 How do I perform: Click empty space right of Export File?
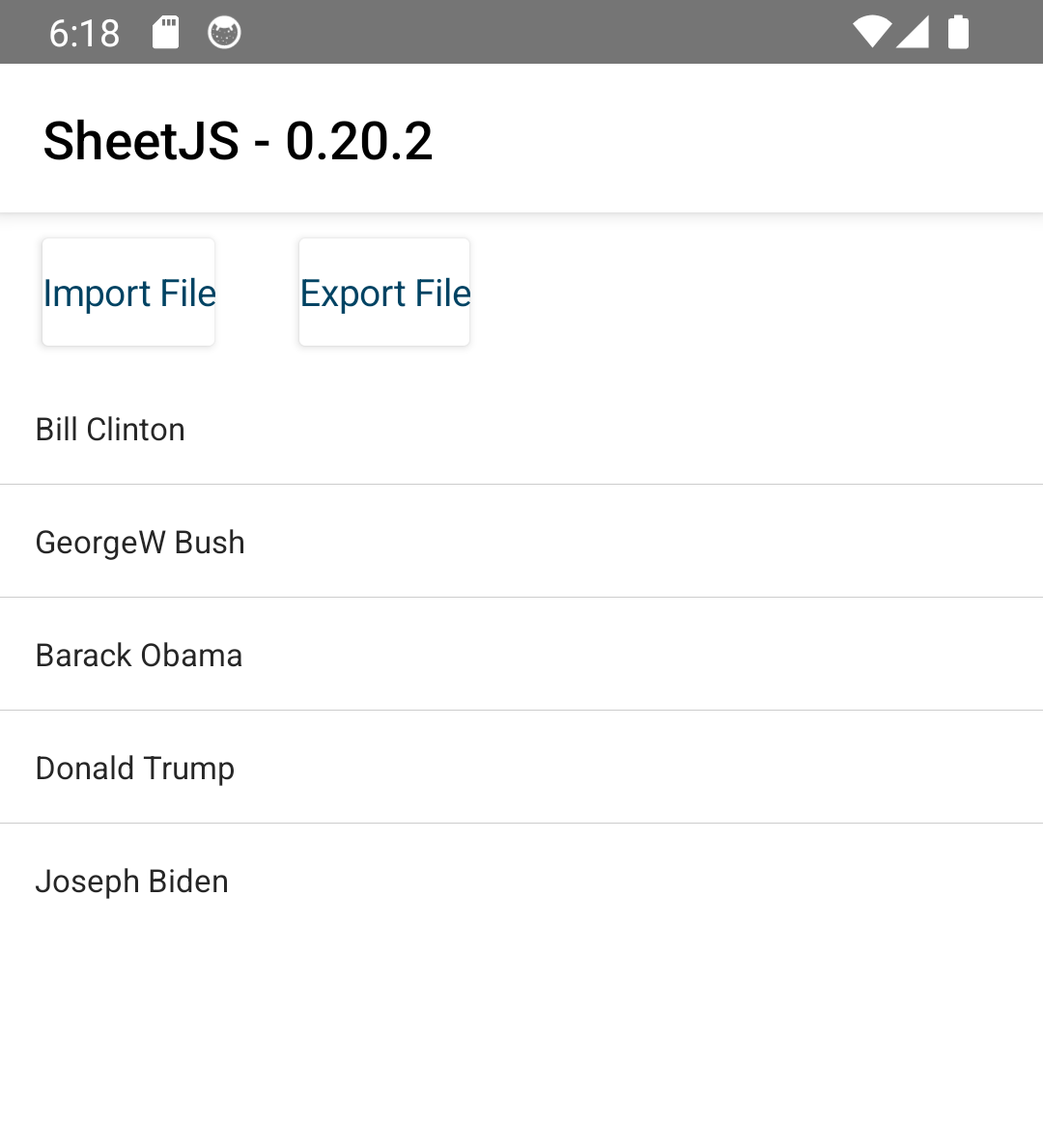coord(753,293)
